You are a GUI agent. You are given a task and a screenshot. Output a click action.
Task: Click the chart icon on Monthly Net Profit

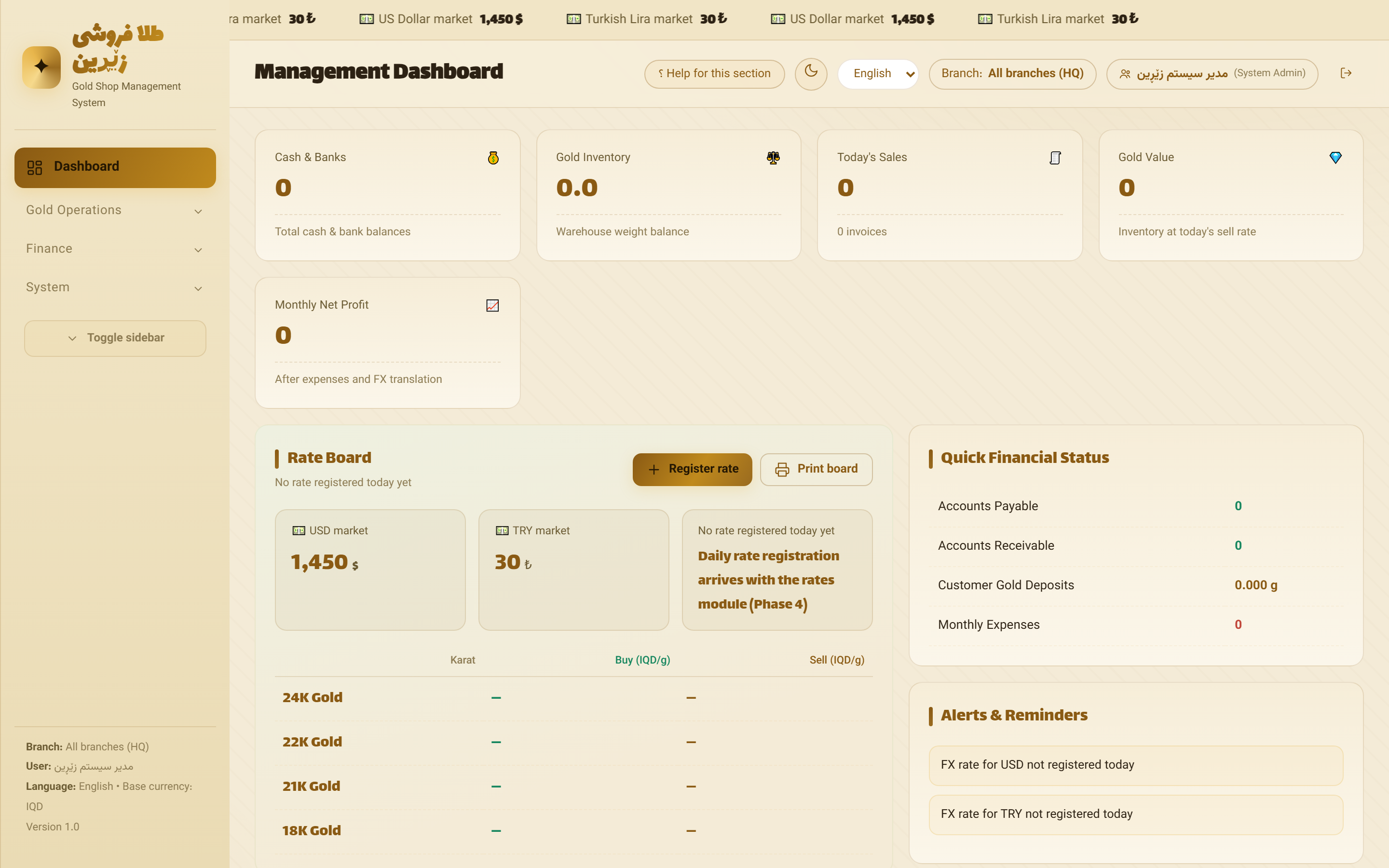(492, 305)
